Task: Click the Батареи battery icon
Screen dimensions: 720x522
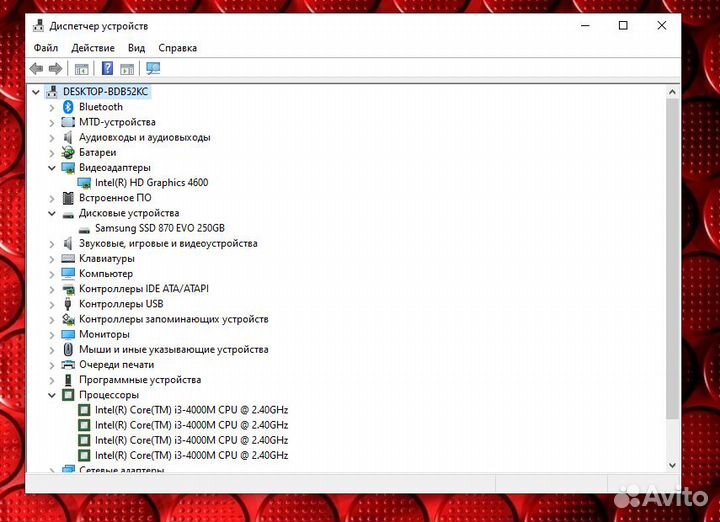Action: tap(68, 152)
